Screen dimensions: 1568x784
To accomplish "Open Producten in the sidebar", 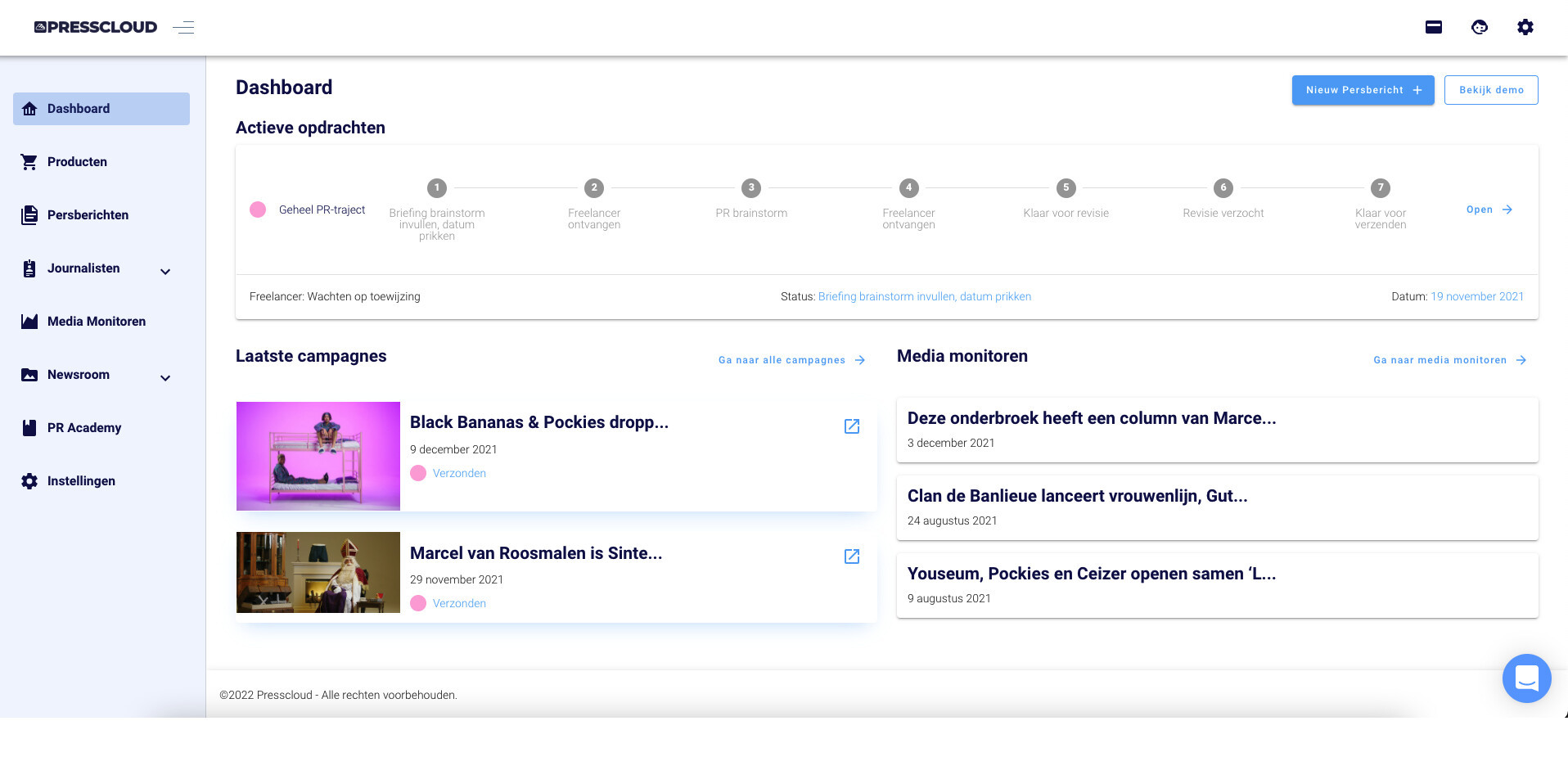I will click(x=77, y=162).
